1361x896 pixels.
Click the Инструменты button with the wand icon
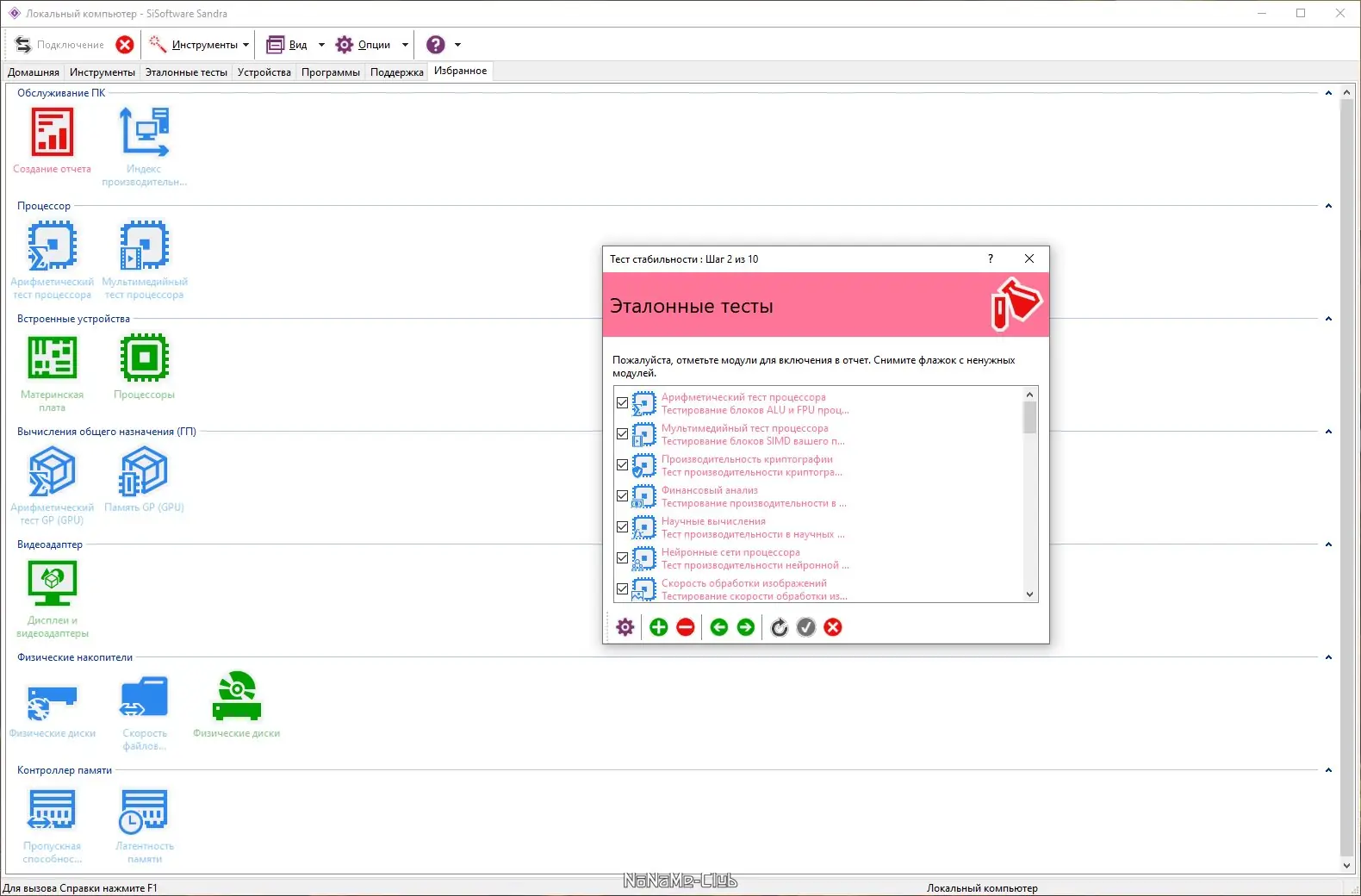click(x=193, y=45)
